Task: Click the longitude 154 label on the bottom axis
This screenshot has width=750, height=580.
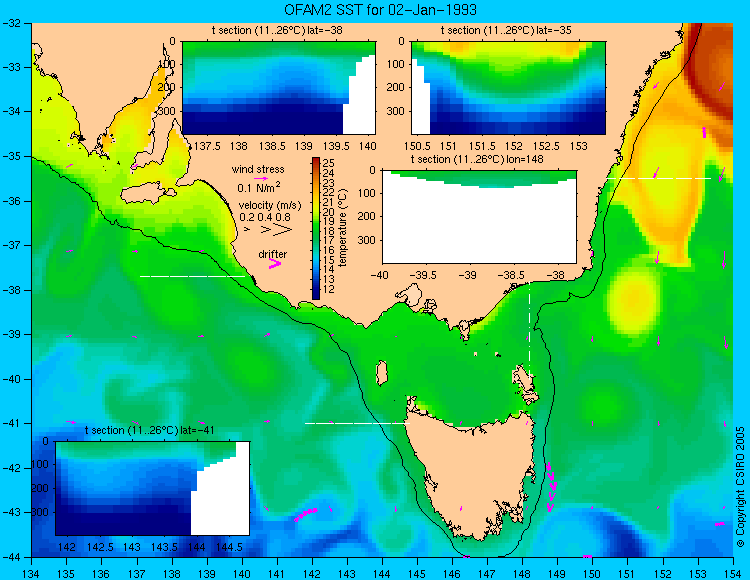Action: [733, 574]
